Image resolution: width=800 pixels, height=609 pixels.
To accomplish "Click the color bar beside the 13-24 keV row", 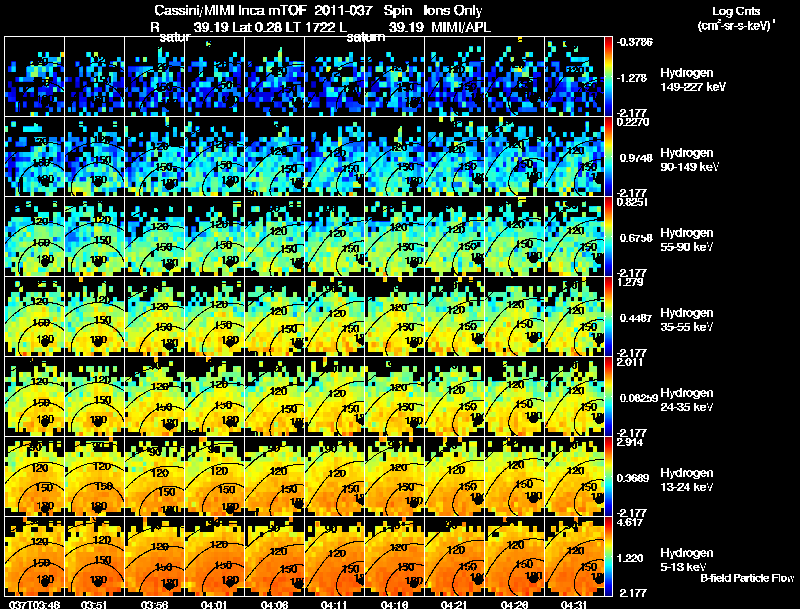I will tap(608, 476).
